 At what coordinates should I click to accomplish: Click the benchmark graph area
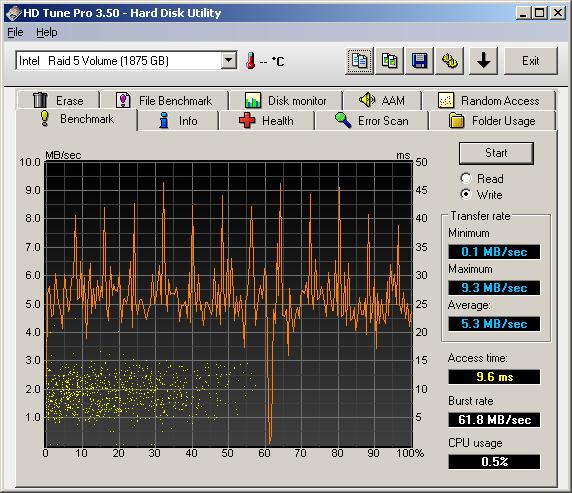[229, 304]
